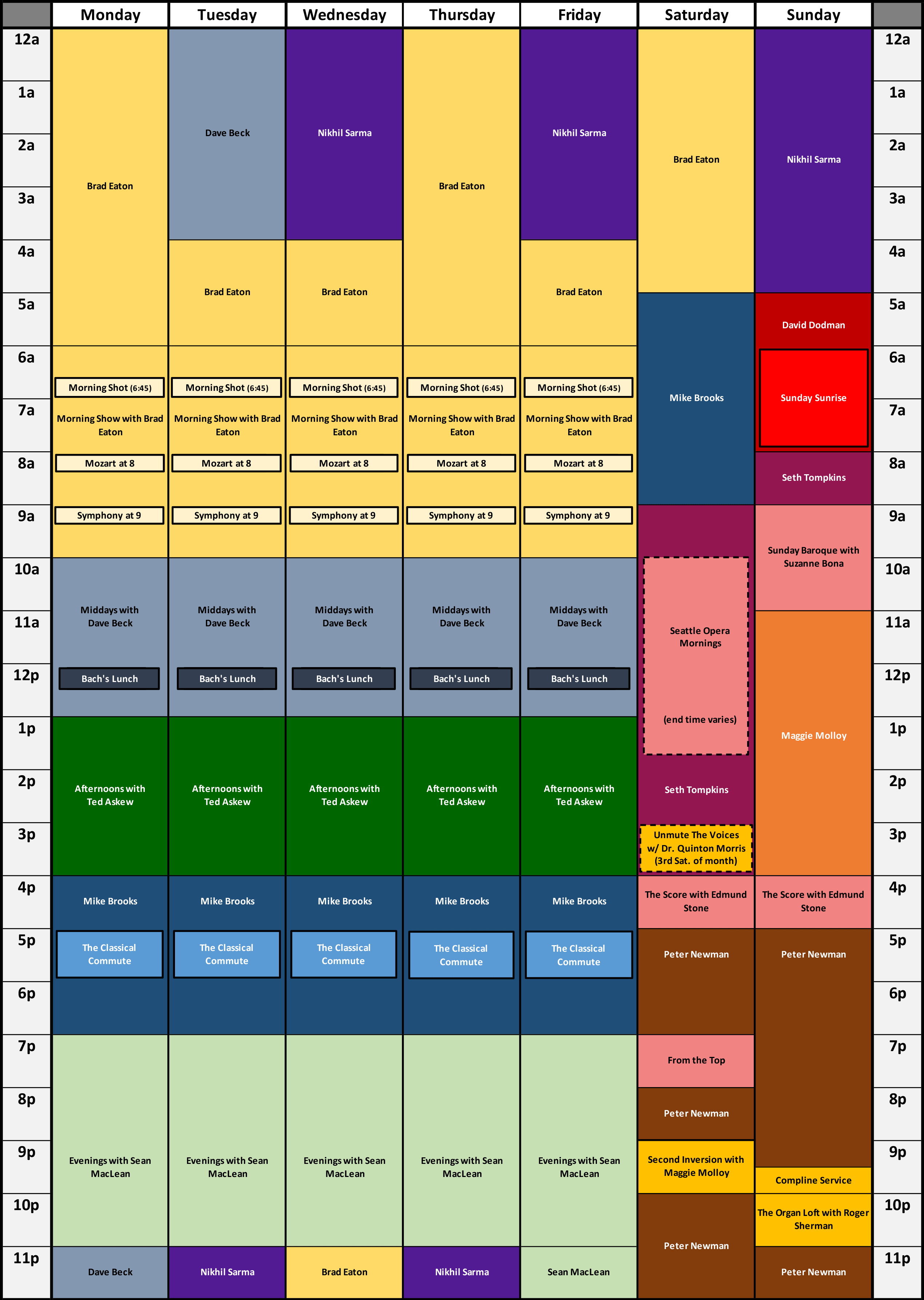924x1300 pixels.
Task: Select the Saturday column header
Action: [x=696, y=15]
